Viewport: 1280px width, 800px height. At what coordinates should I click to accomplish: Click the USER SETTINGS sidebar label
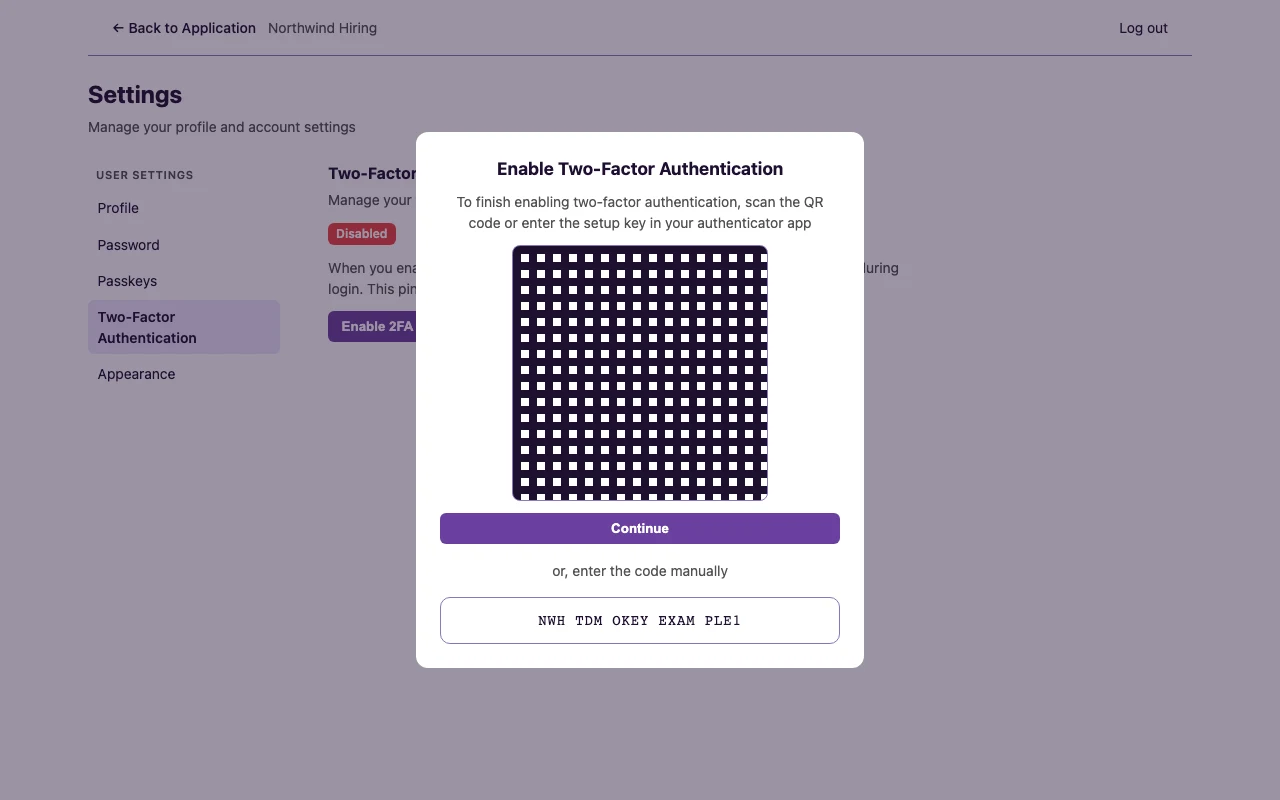[145, 175]
